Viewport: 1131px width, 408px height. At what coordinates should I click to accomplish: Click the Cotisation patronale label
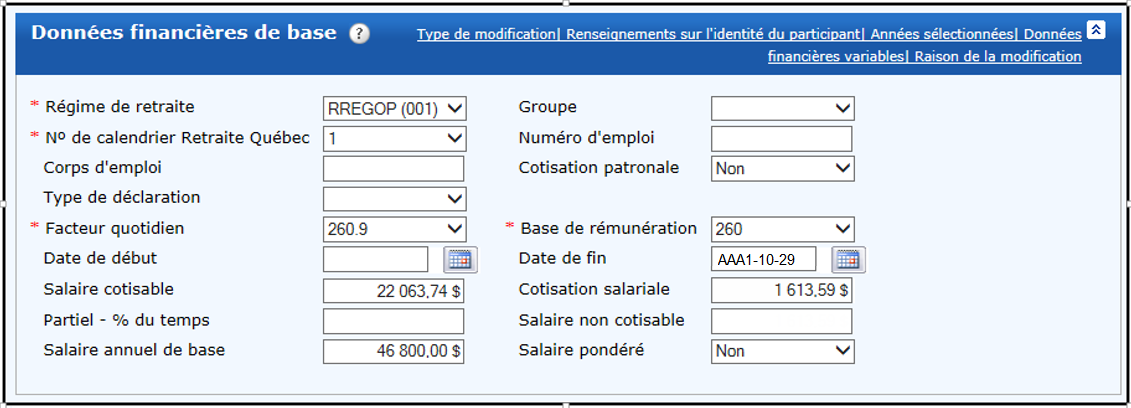599,167
